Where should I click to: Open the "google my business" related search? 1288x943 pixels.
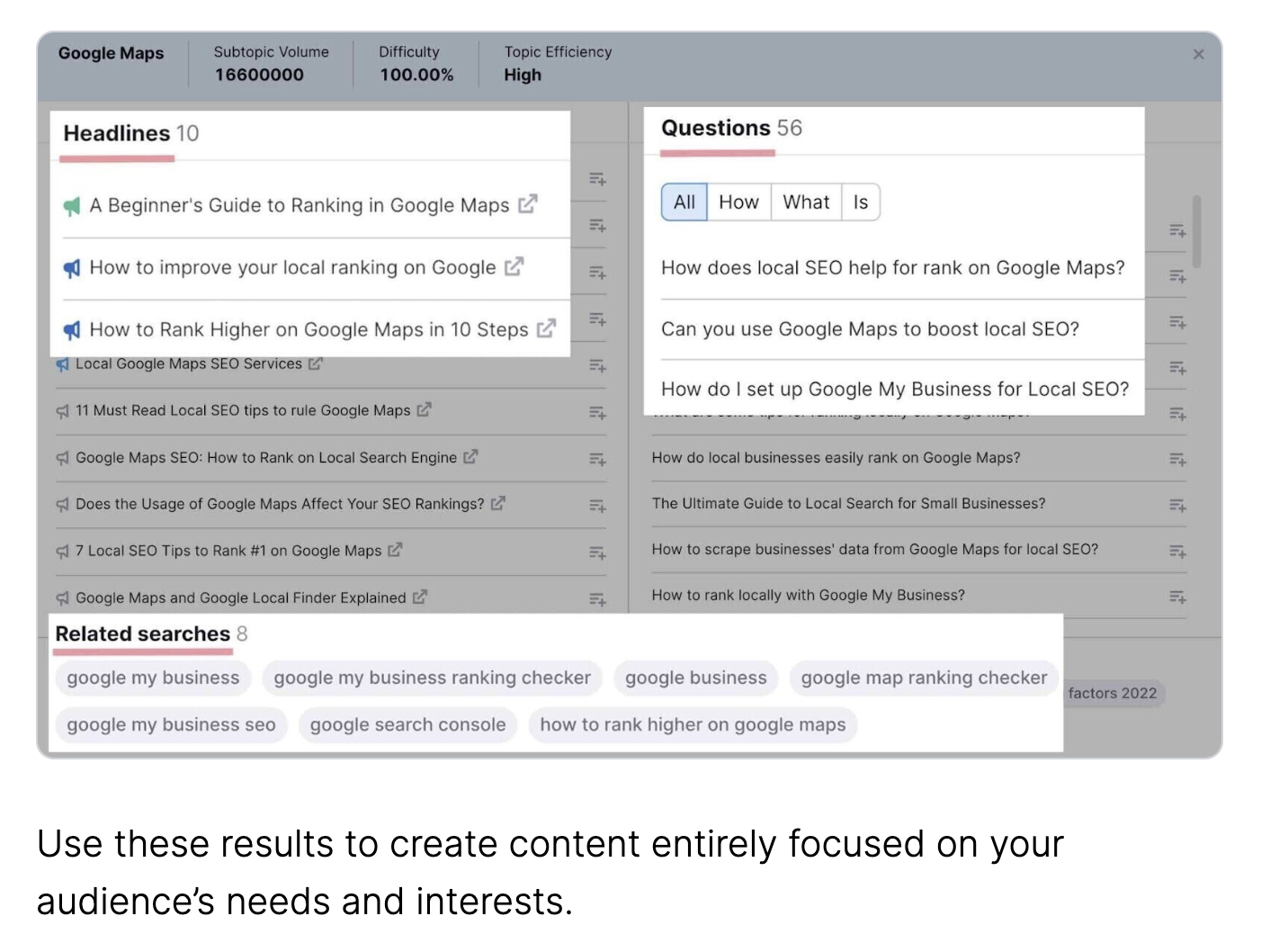tap(152, 678)
